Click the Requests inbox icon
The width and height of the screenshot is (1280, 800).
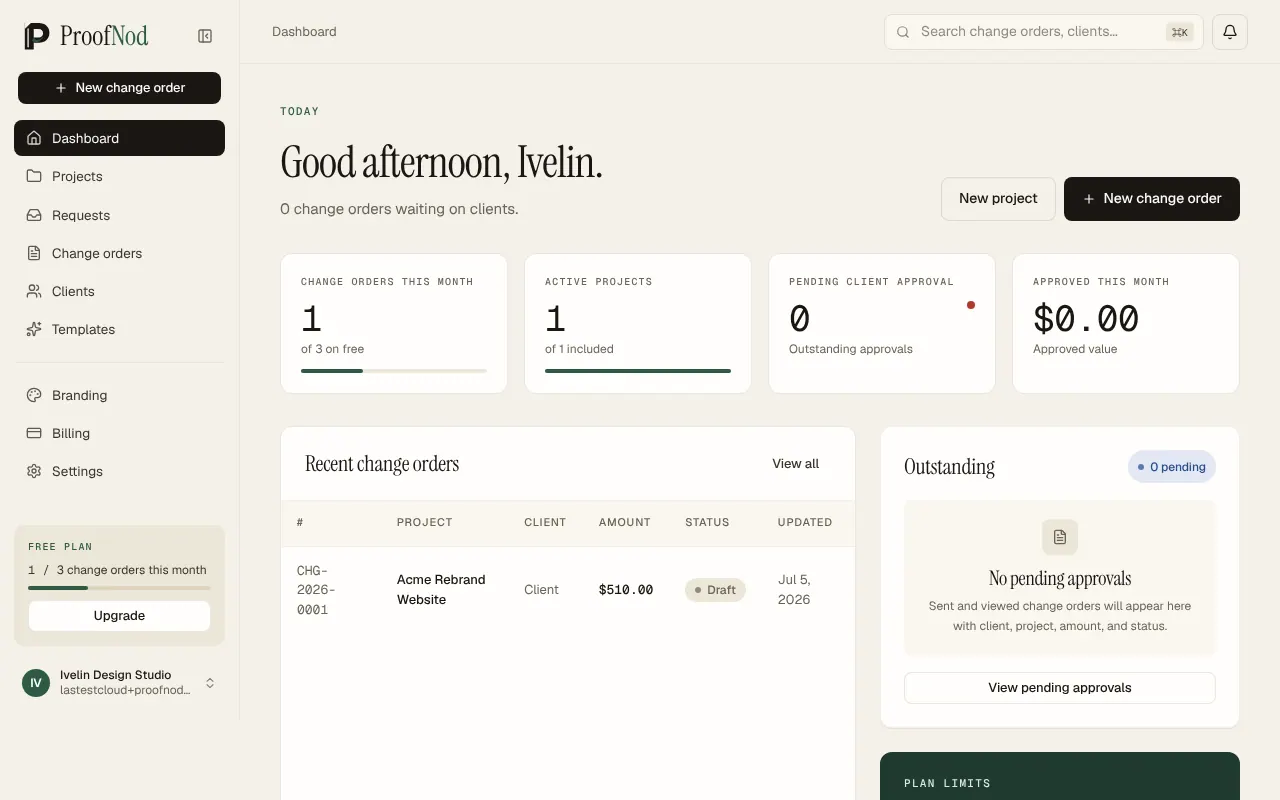coord(34,215)
